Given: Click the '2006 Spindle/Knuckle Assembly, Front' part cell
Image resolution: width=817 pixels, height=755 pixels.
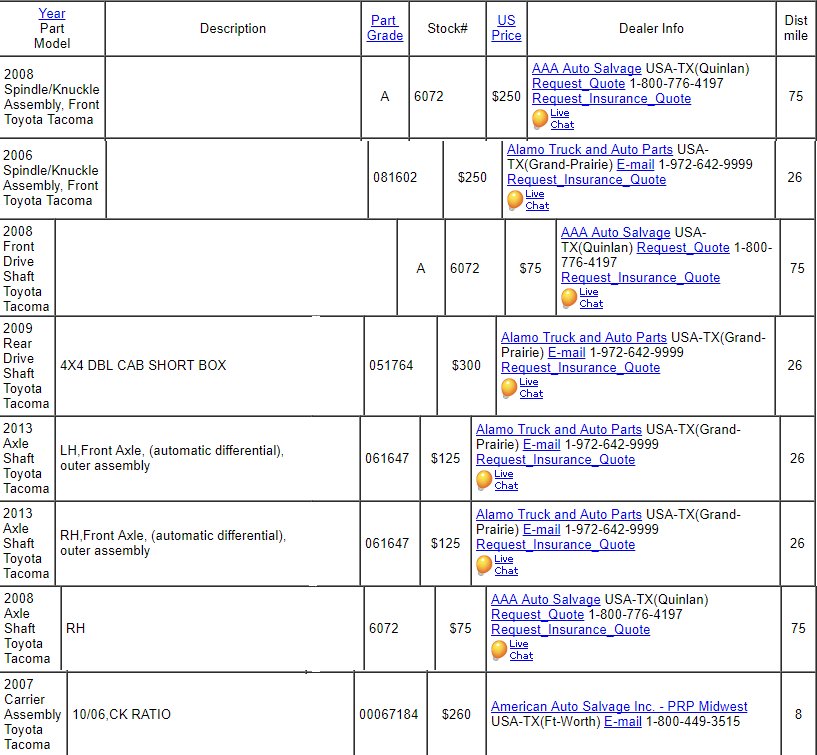Looking at the screenshot, I should point(53,178).
